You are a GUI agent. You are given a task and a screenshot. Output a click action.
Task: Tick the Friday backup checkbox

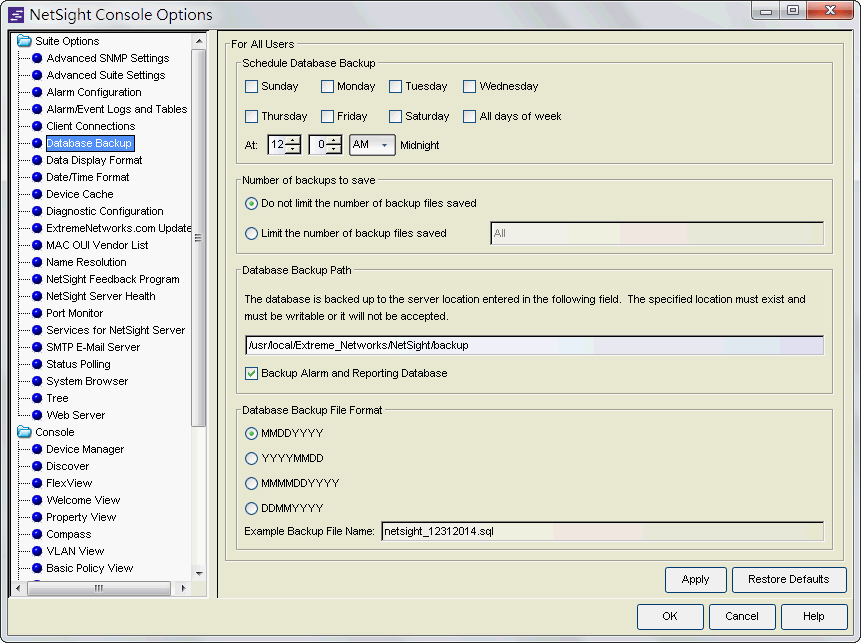point(327,116)
